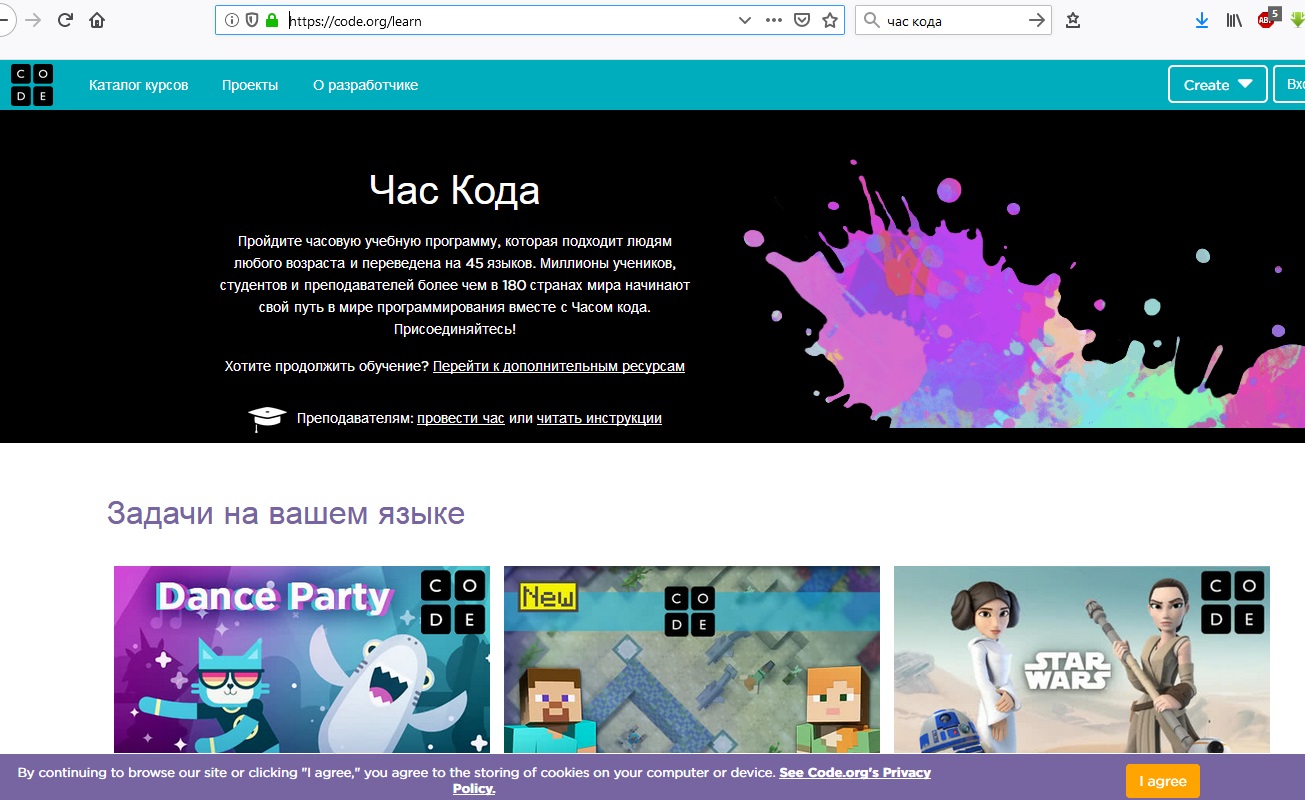The height and width of the screenshot is (800, 1305).
Task: Click the 'I agree' cookie button
Action: pyautogui.click(x=1163, y=781)
